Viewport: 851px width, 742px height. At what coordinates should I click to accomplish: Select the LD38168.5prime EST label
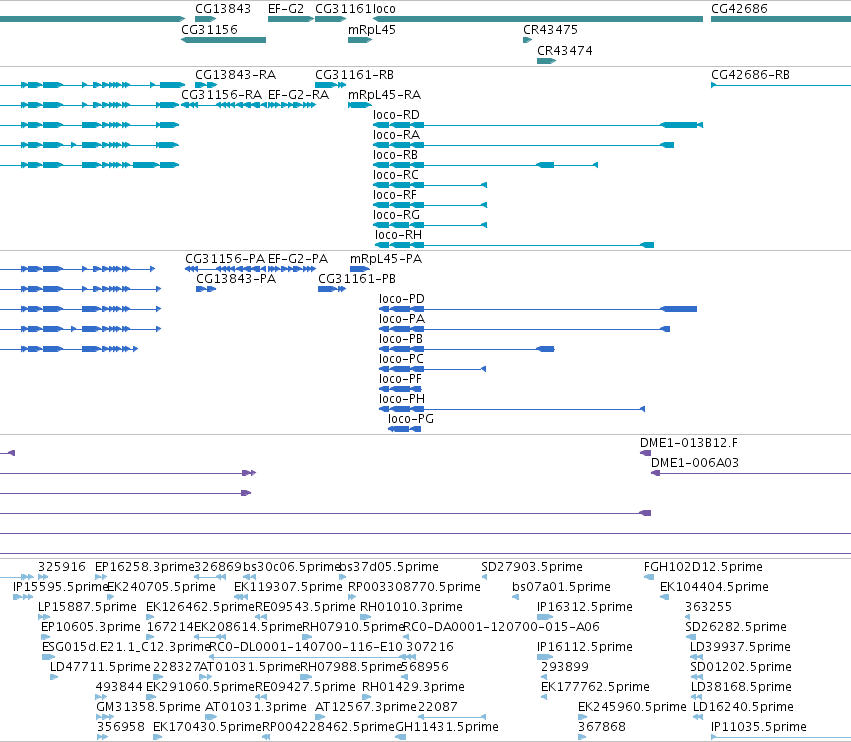coord(741,687)
